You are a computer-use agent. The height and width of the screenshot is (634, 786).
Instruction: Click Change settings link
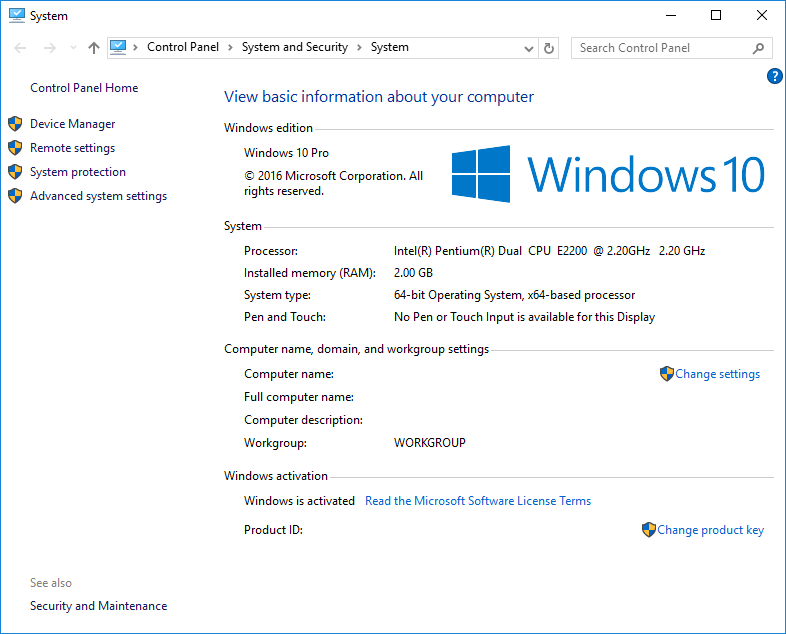click(717, 374)
